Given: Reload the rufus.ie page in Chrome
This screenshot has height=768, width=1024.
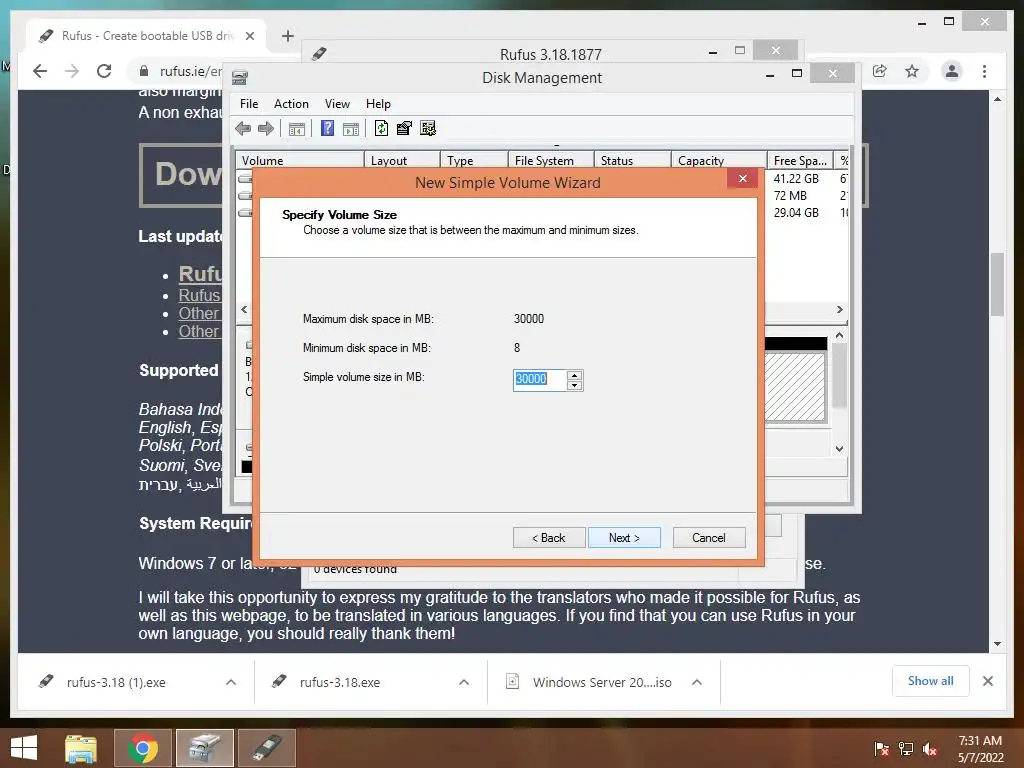Looking at the screenshot, I should point(104,71).
